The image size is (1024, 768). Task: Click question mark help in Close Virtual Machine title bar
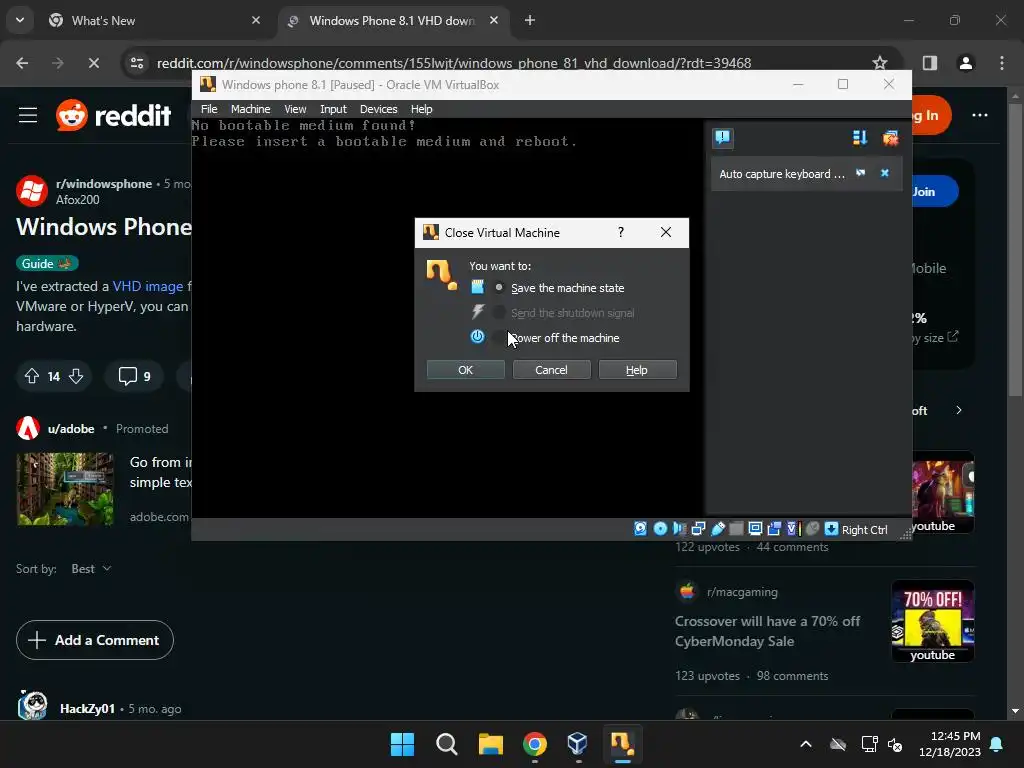pyautogui.click(x=621, y=232)
